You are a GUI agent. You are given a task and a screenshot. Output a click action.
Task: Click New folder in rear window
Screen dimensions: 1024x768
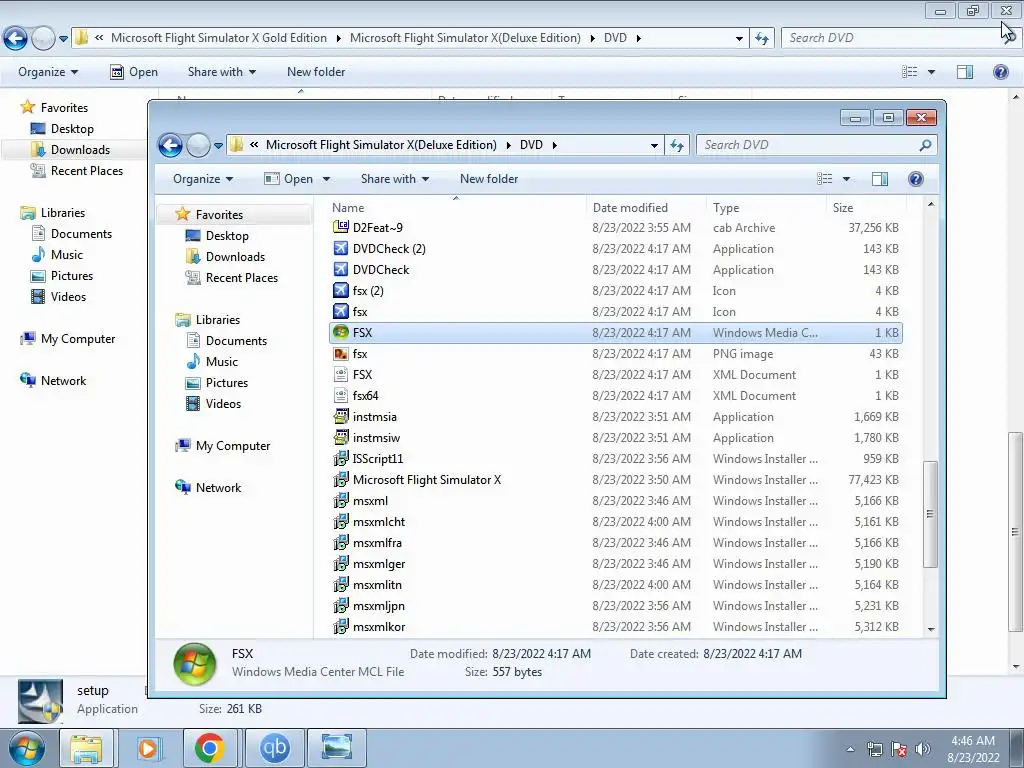[316, 72]
